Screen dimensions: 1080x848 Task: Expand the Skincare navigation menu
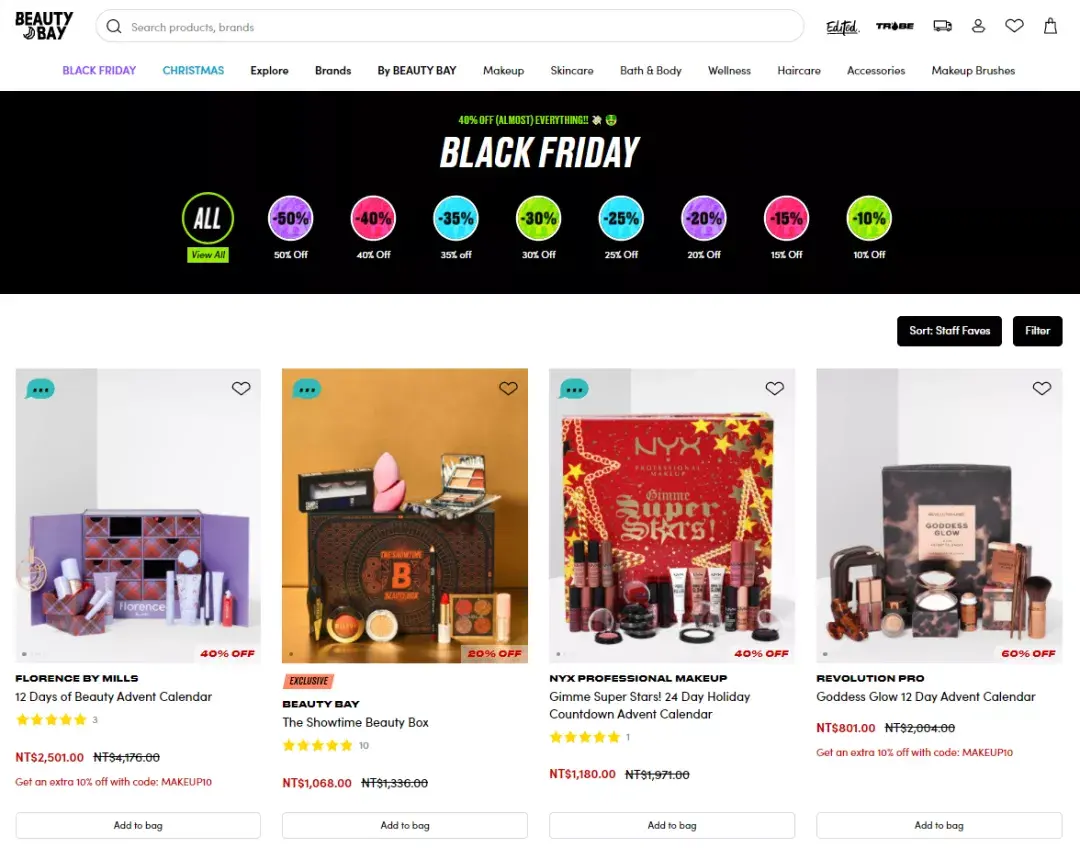point(572,70)
